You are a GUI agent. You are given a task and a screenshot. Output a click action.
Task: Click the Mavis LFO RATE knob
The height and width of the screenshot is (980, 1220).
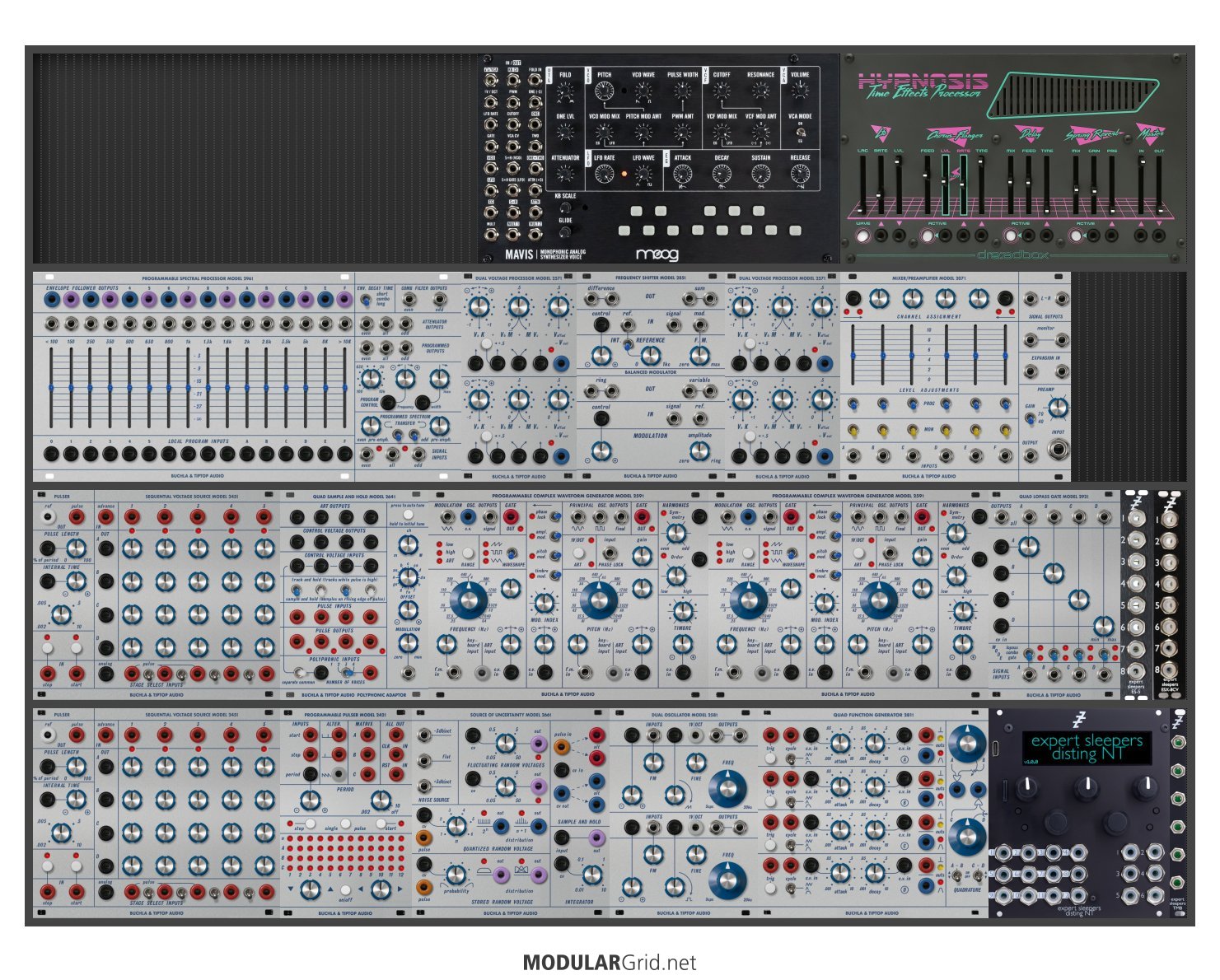605,174
